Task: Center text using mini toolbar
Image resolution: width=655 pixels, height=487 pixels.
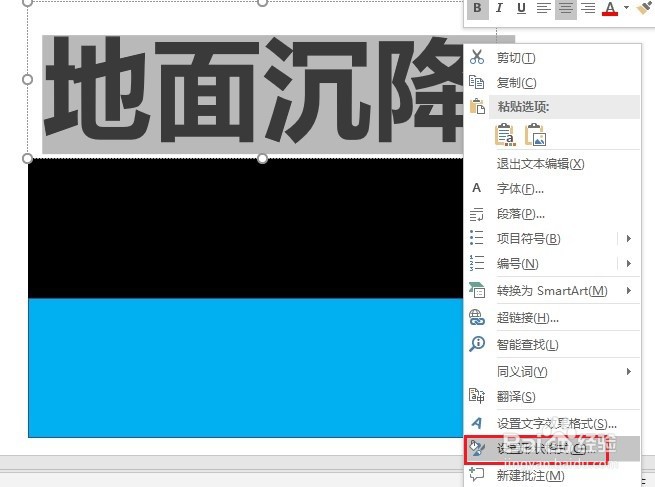Action: 566,8
